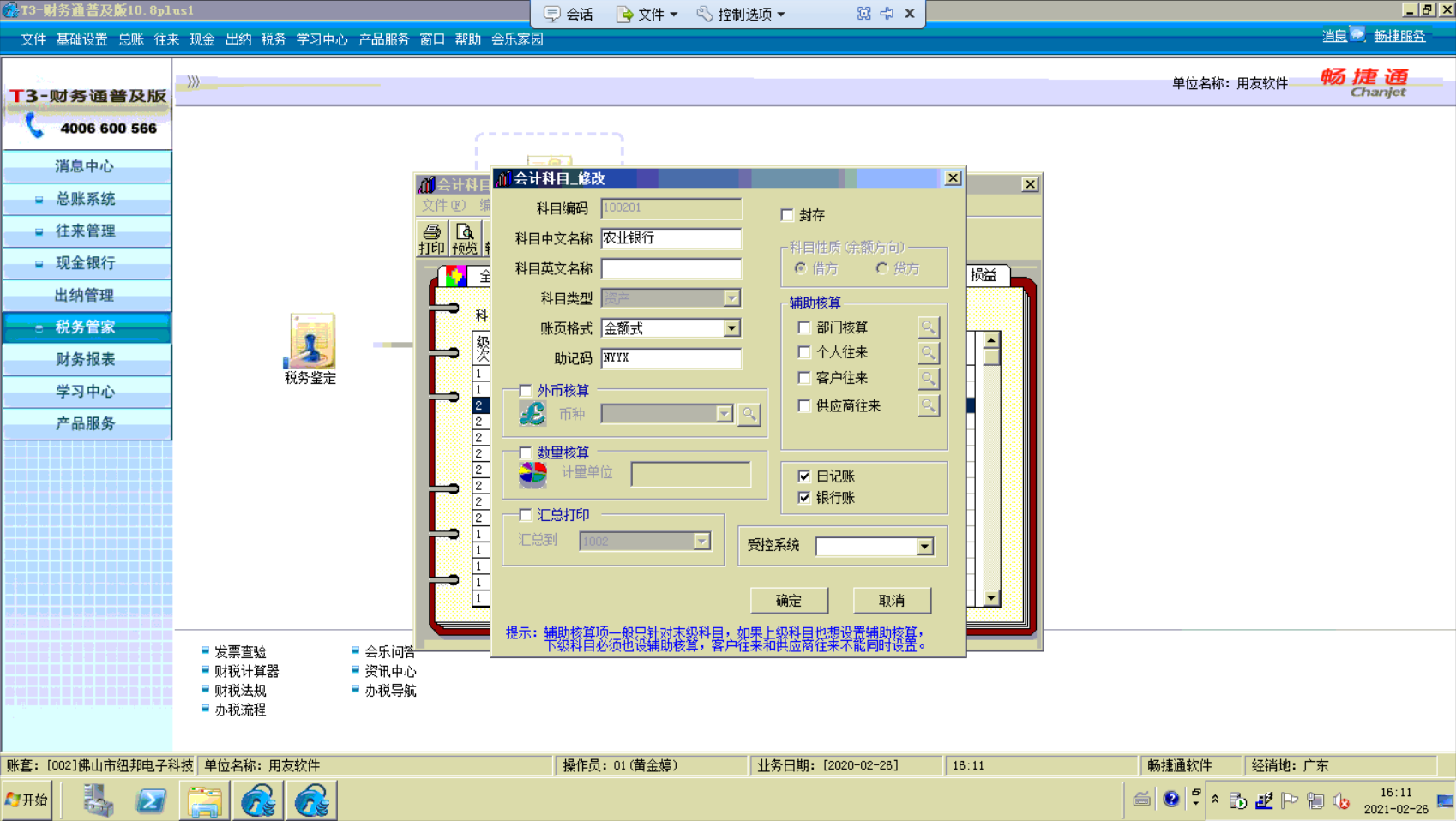The height and width of the screenshot is (821, 1456).
Task: Open the 出纳 menu
Action: pyautogui.click(x=238, y=39)
